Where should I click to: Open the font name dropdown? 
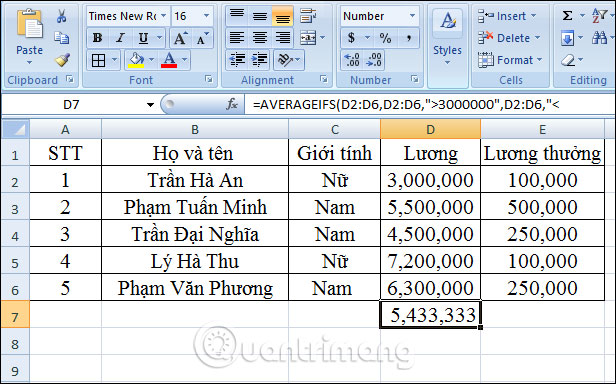(x=163, y=16)
